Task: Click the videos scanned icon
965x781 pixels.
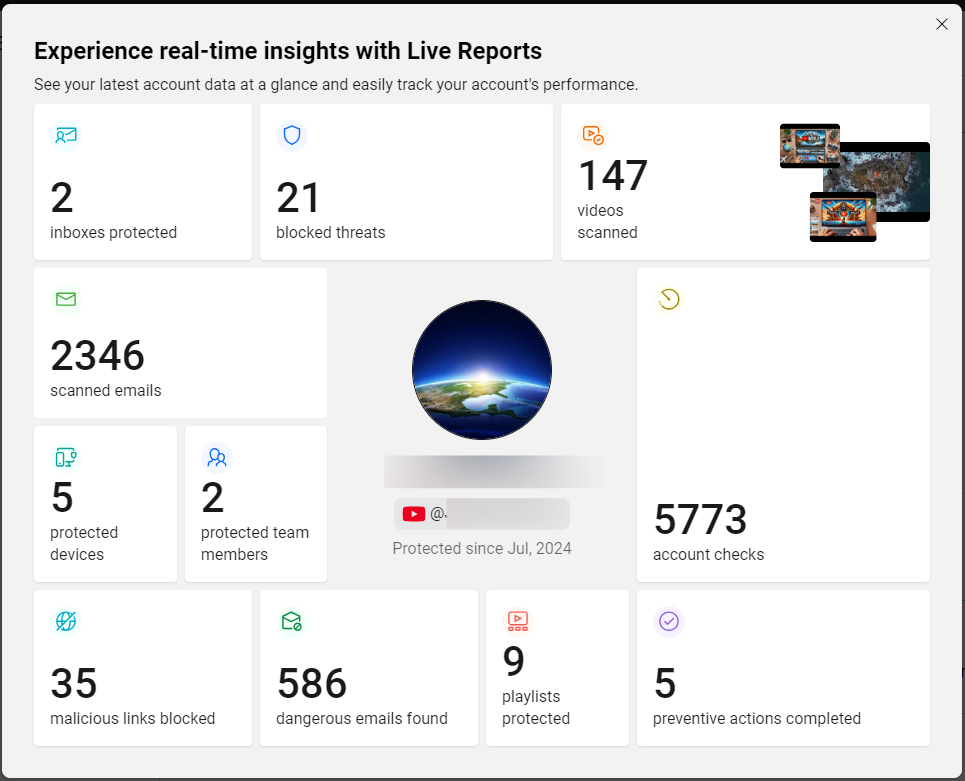Action: tap(592, 135)
